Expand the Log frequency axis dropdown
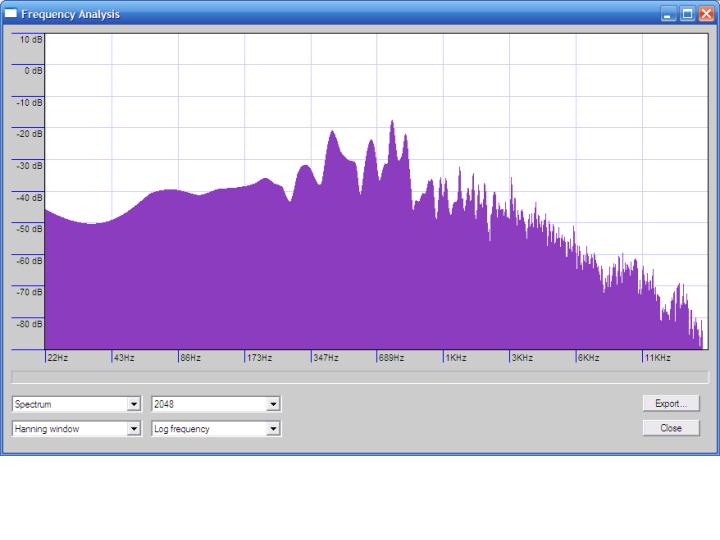This screenshot has width=720, height=540. (273, 429)
